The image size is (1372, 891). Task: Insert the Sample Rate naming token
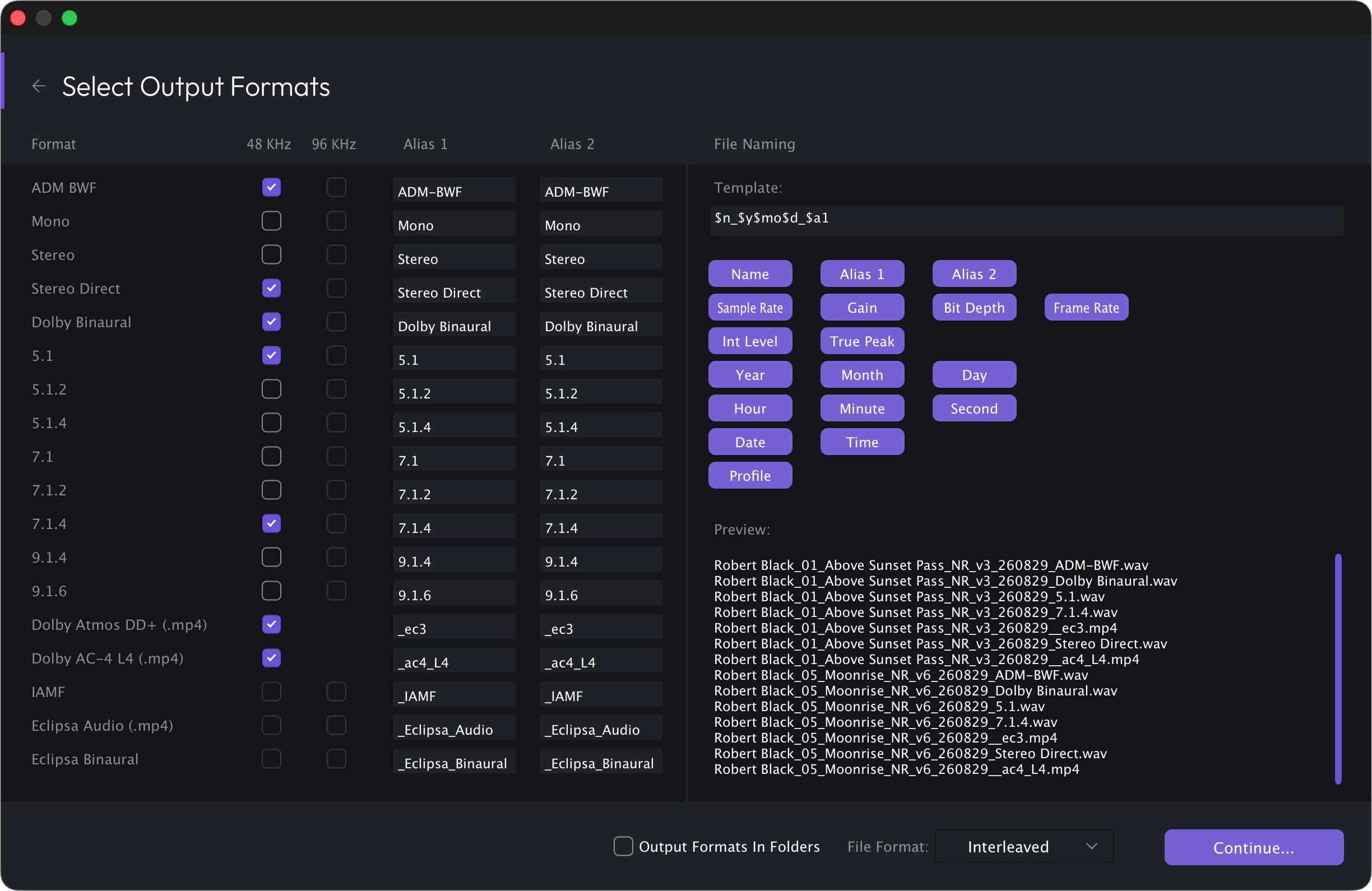pos(750,308)
